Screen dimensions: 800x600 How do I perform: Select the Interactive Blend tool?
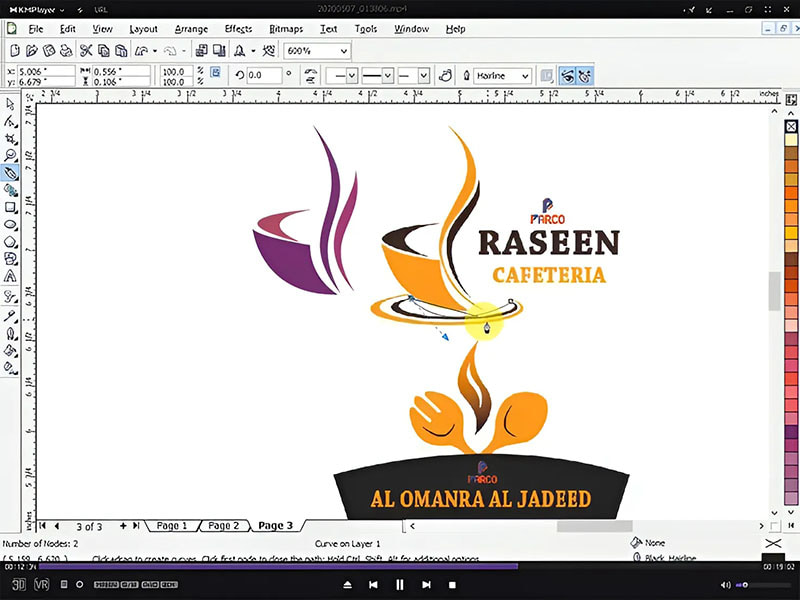(x=10, y=296)
